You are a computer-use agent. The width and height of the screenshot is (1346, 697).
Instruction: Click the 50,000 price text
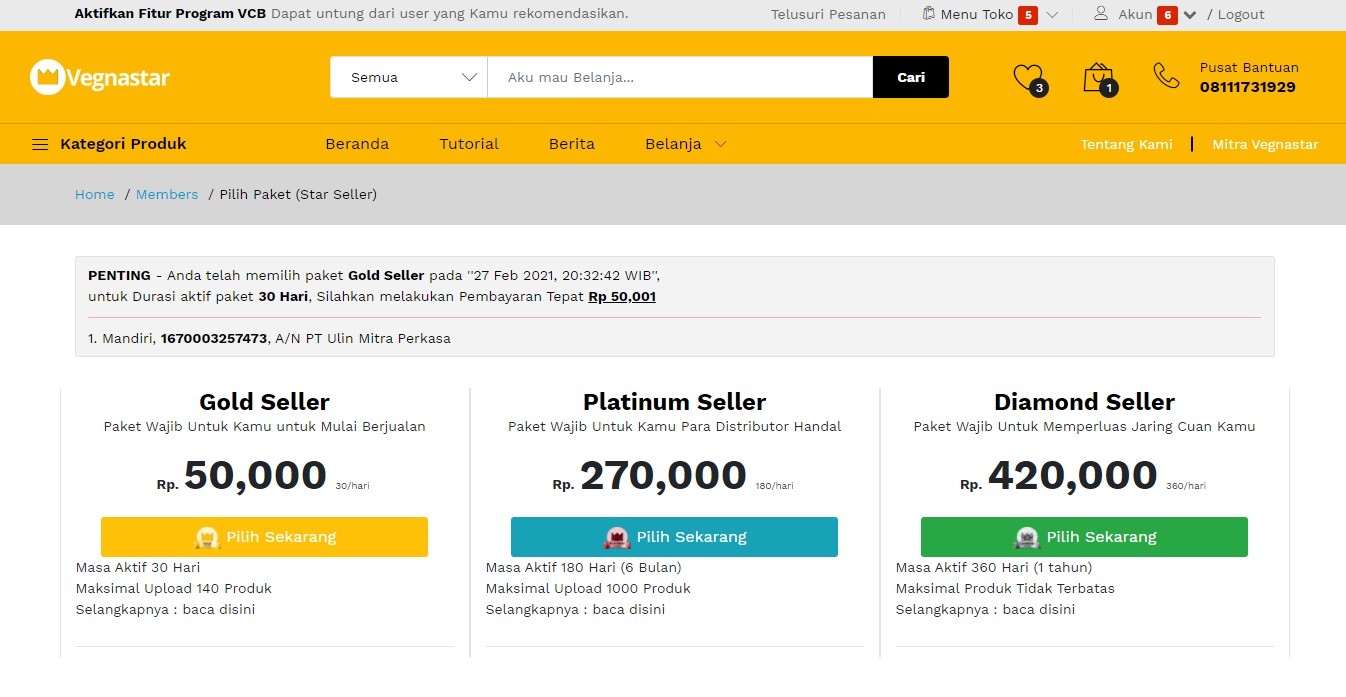[255, 475]
